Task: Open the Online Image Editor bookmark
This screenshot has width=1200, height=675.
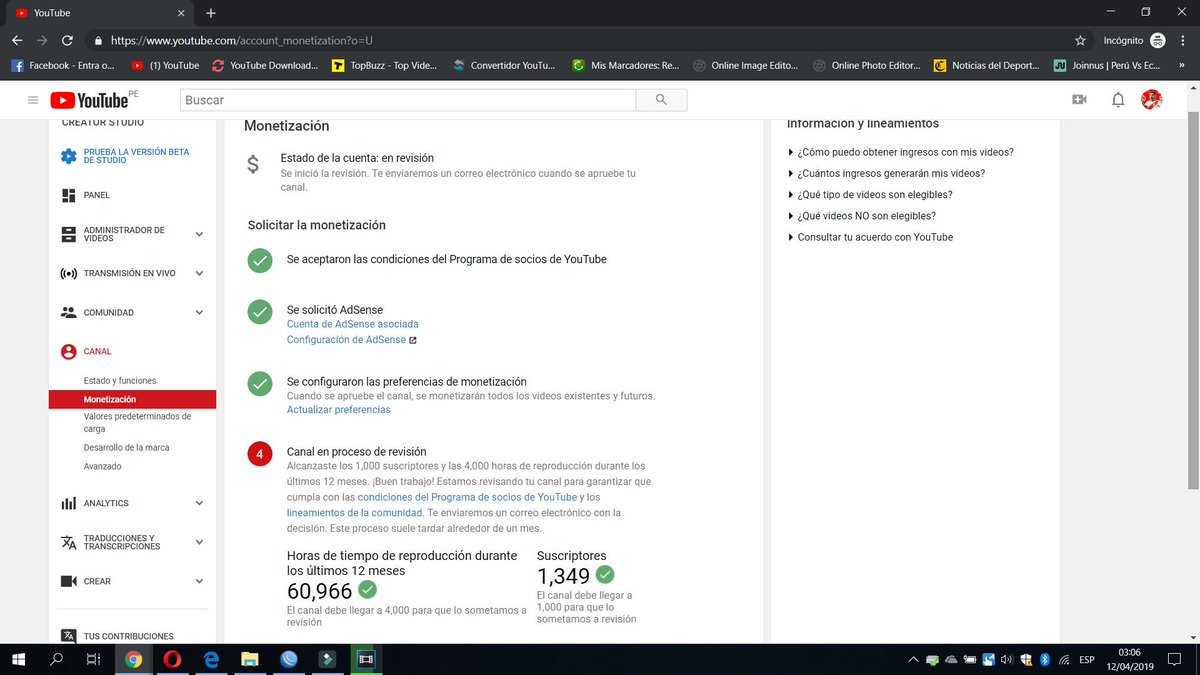Action: (x=745, y=66)
